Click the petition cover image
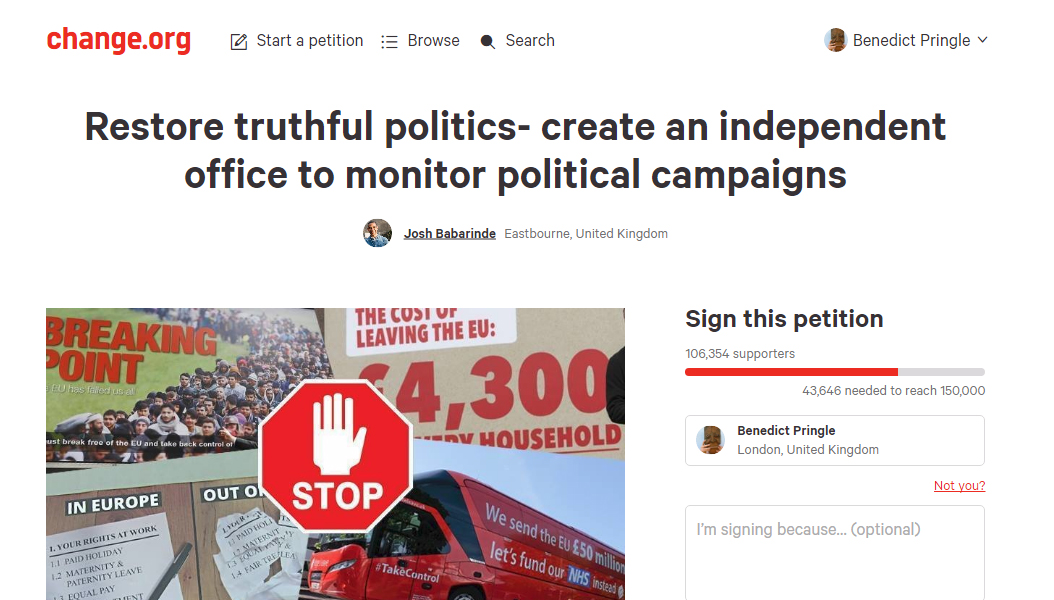This screenshot has height=600, width=1054. pos(335,453)
